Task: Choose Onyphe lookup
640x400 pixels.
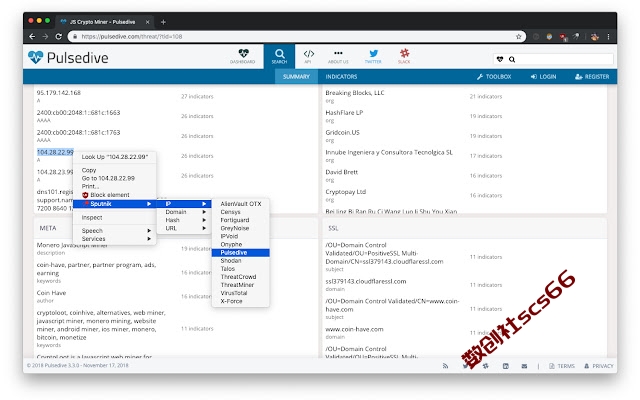Action: (x=240, y=244)
